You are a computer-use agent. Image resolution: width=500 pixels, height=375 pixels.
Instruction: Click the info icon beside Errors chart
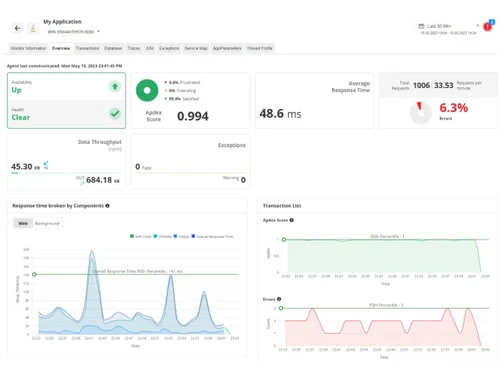click(279, 299)
